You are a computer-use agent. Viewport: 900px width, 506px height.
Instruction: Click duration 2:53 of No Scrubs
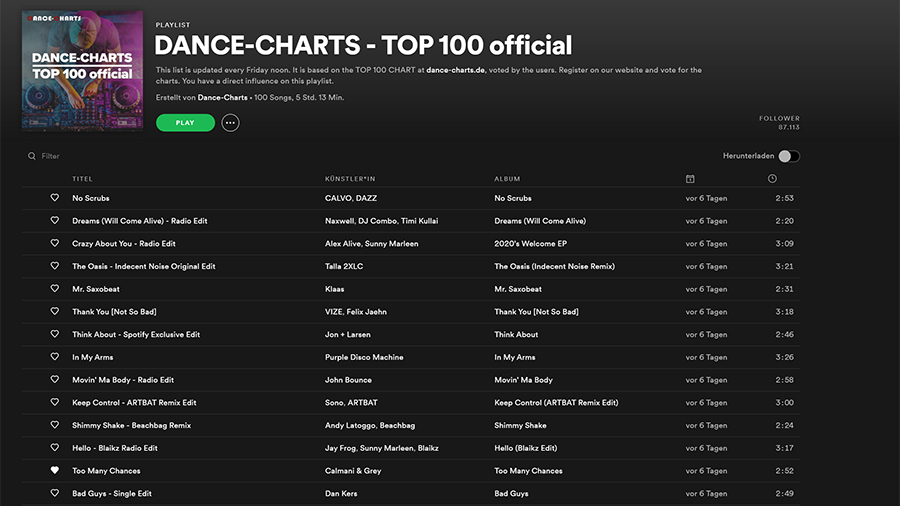click(x=784, y=198)
